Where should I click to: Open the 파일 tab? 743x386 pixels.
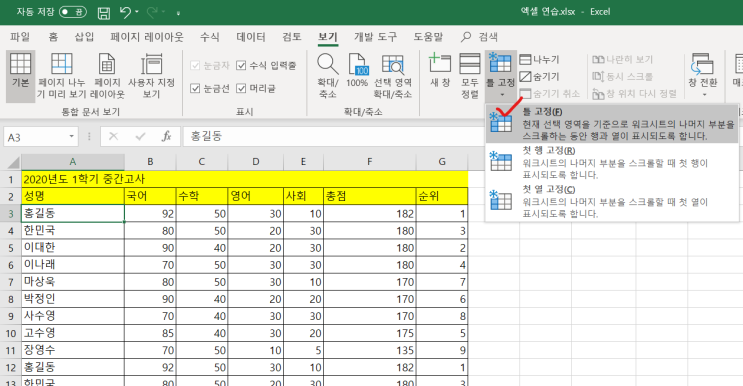(x=20, y=36)
